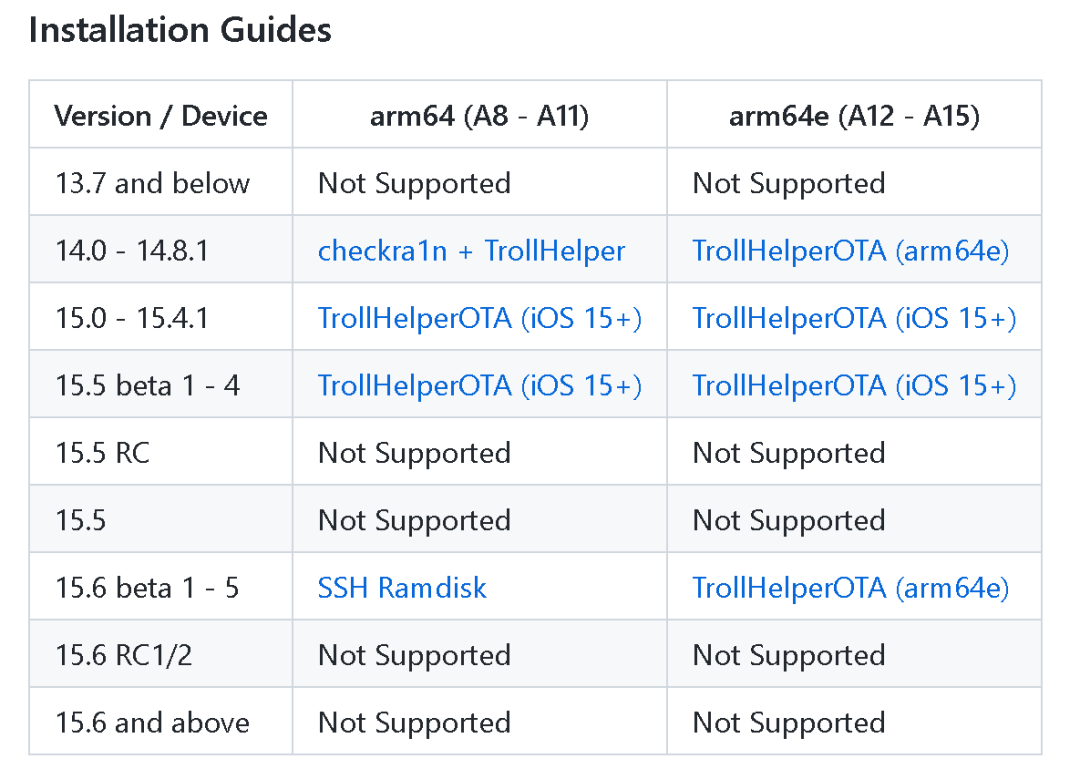Click the 15.5 beta 1 - 4 version cell
The width and height of the screenshot is (1080, 769).
(x=147, y=385)
